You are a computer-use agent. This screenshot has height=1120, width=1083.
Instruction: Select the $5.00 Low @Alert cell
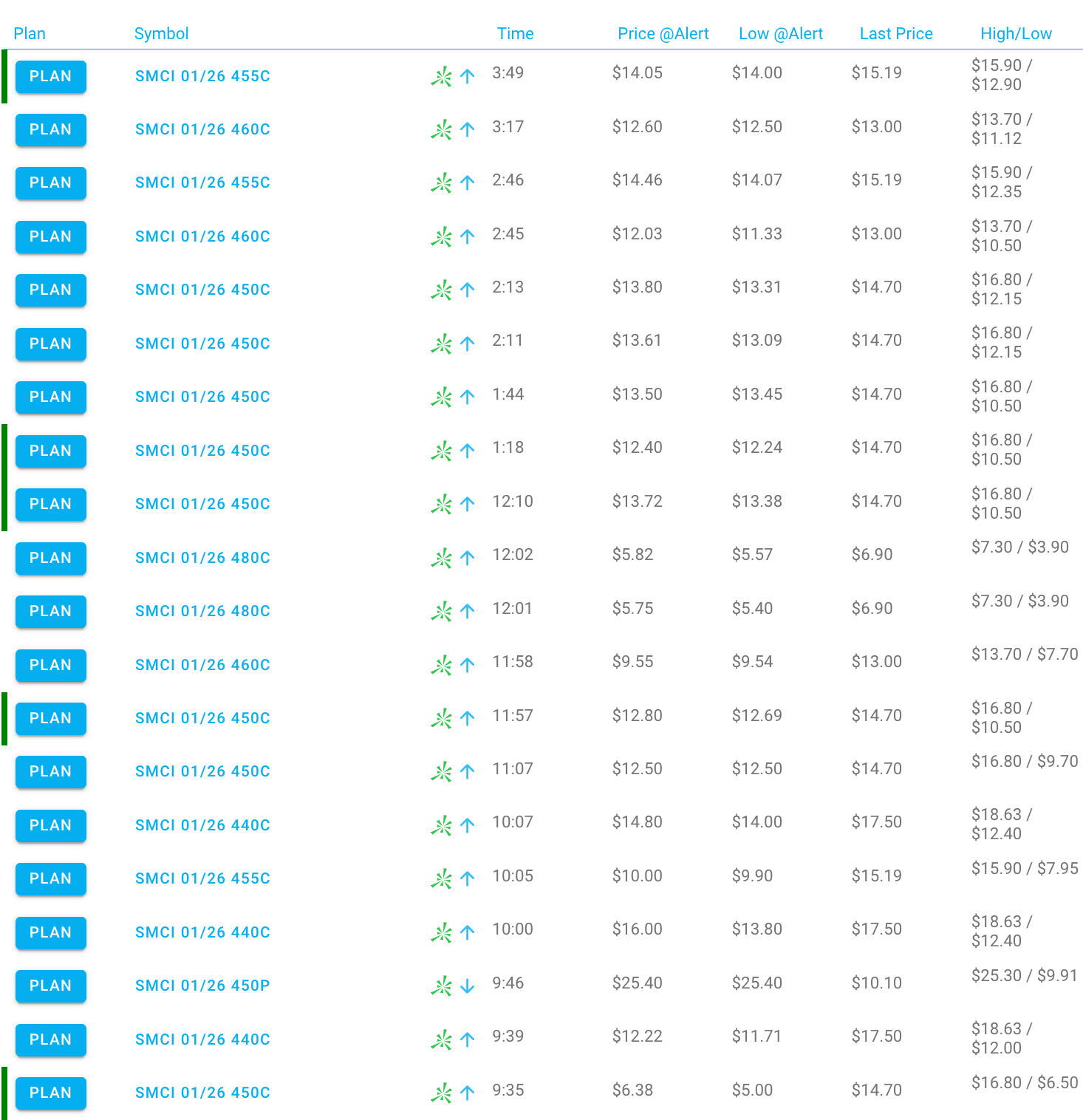(x=752, y=1090)
